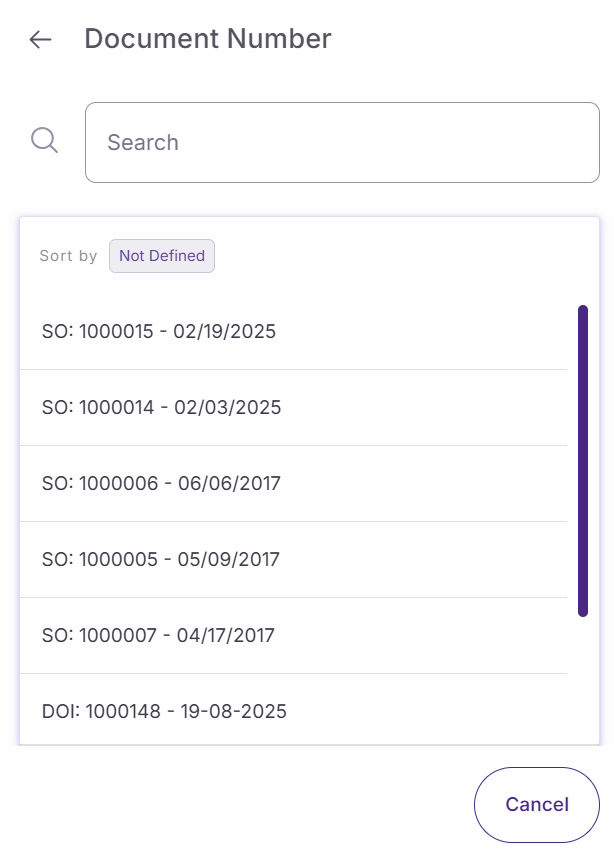Go back using the arrow icon

pyautogui.click(x=40, y=39)
